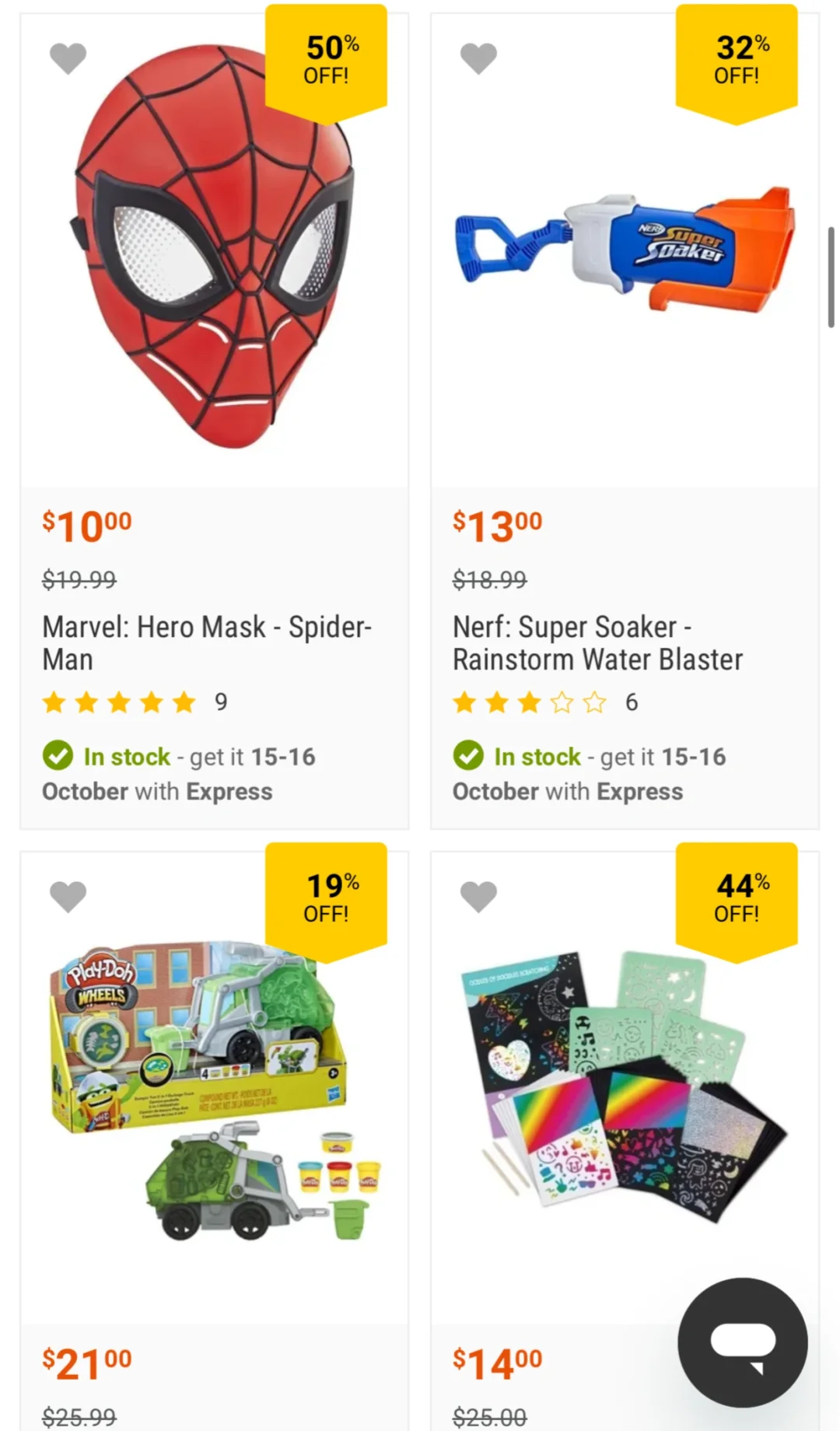Add Play-Doh Wheels truck to wishlist
The height and width of the screenshot is (1431, 840).
click(68, 897)
